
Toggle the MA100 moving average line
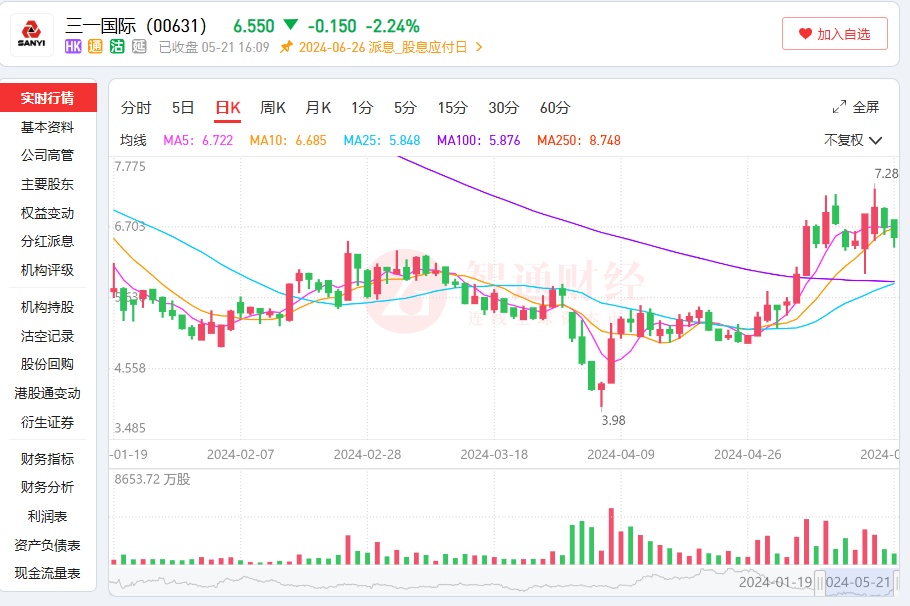tap(478, 141)
